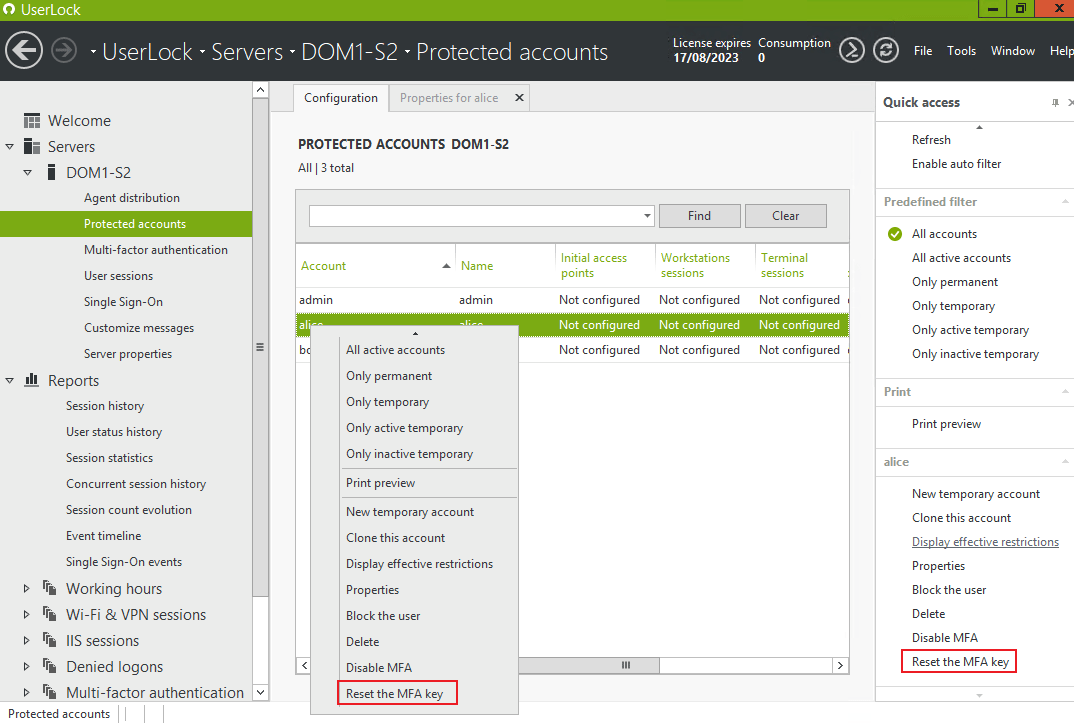Click the forward navigation arrow icon
Screen dimensions: 1074x726
pyautogui.click(x=64, y=51)
